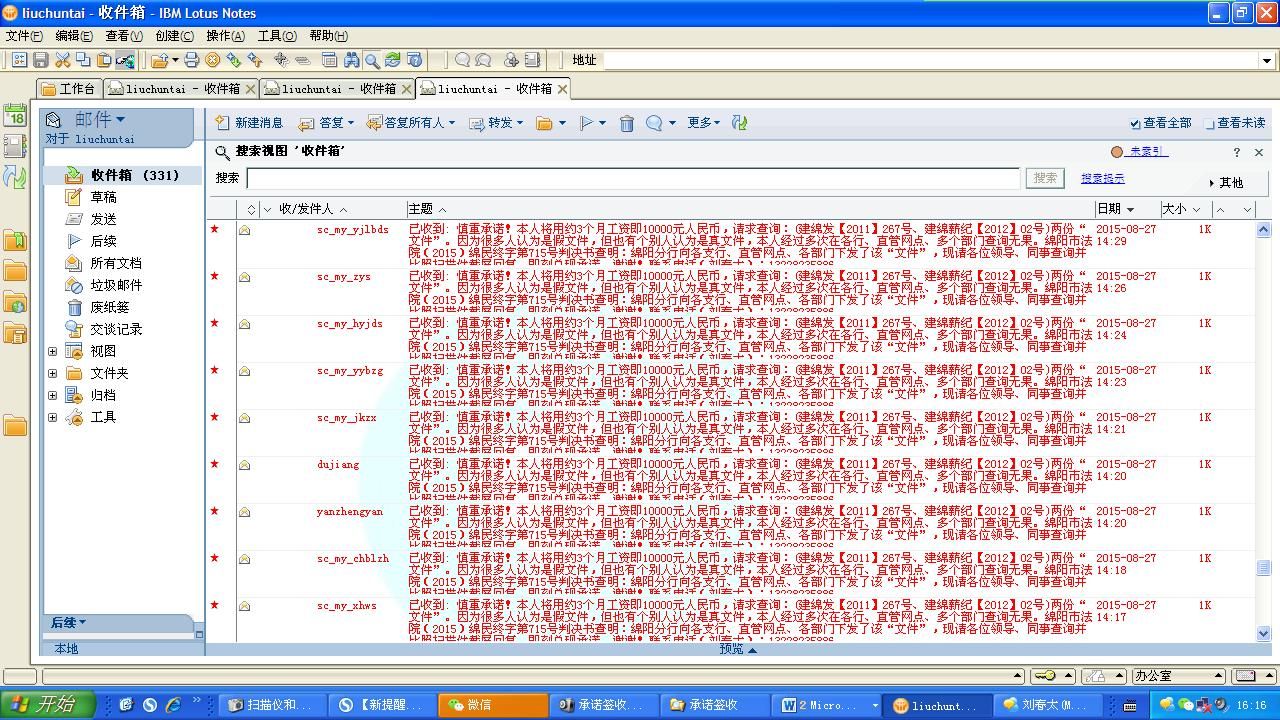The width and height of the screenshot is (1280, 720).
Task: Open 所有文档 all documents view
Action: pyautogui.click(x=115, y=263)
